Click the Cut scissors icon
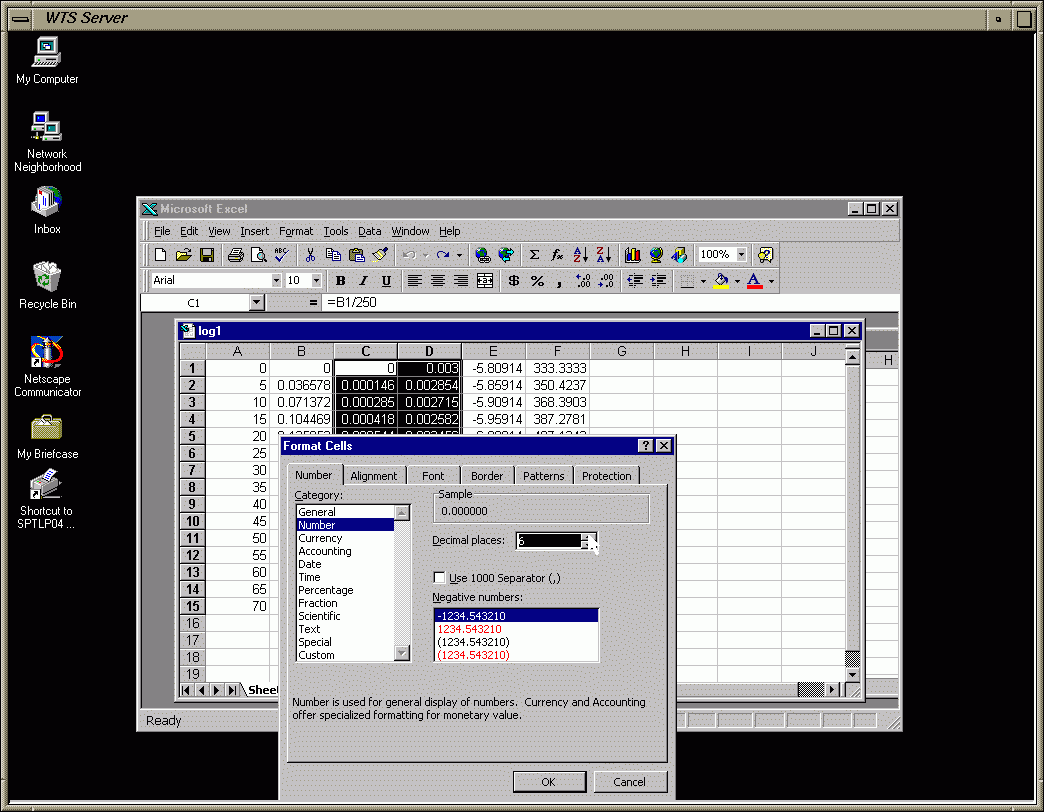Viewport: 1044px width, 812px height. point(311,255)
